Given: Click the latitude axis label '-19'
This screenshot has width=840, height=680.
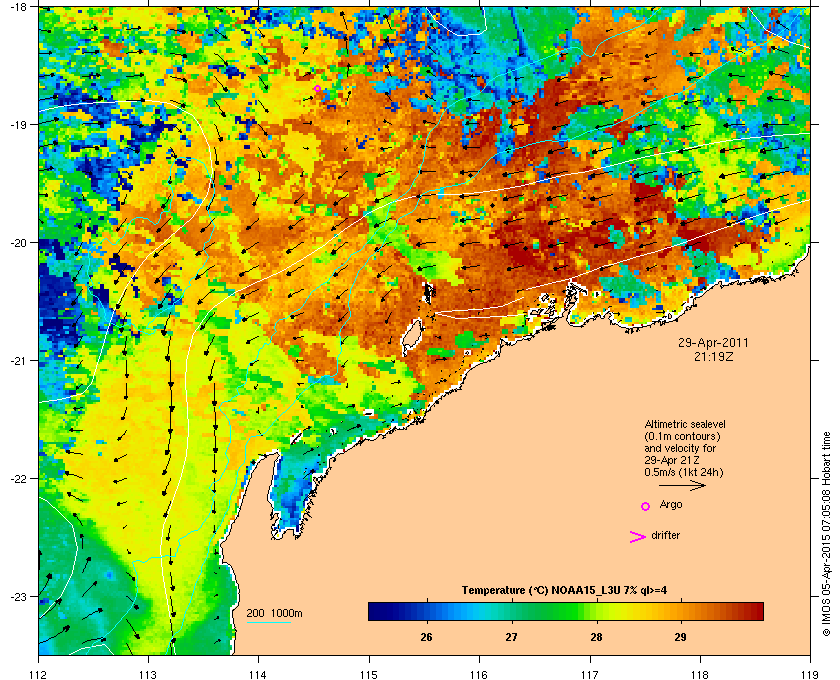Looking at the screenshot, I should [x=19, y=124].
